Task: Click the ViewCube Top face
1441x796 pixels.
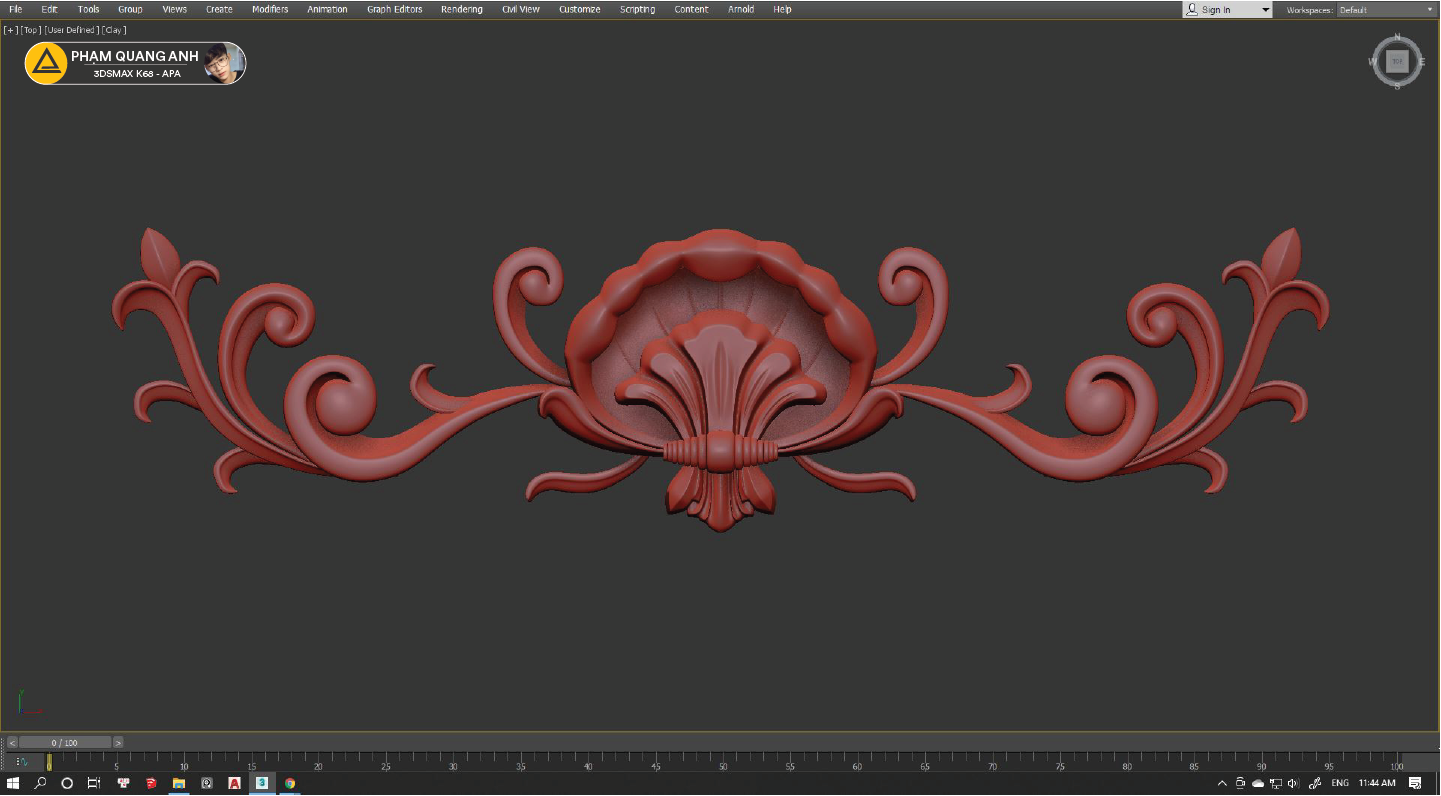Action: pyautogui.click(x=1396, y=62)
